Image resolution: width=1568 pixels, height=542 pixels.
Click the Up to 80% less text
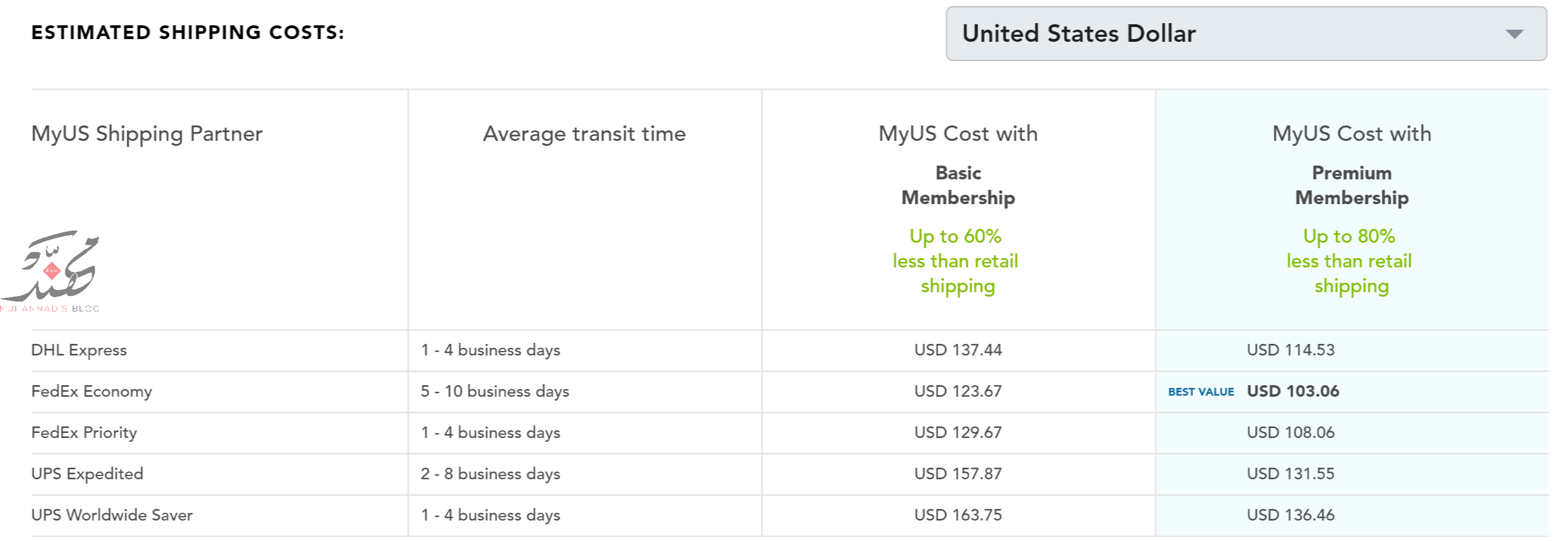[x=1349, y=261]
